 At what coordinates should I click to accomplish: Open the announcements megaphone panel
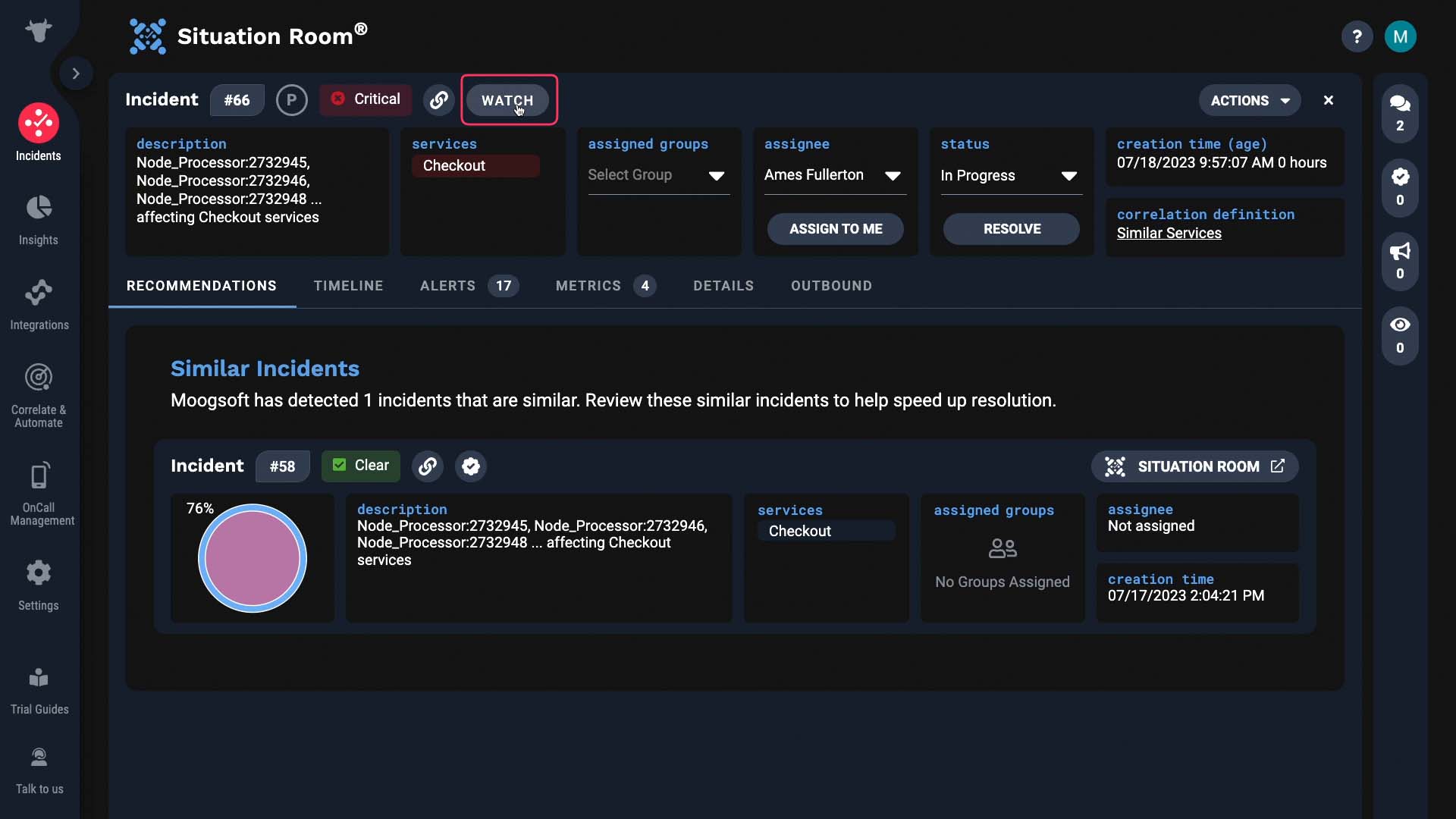tap(1400, 261)
